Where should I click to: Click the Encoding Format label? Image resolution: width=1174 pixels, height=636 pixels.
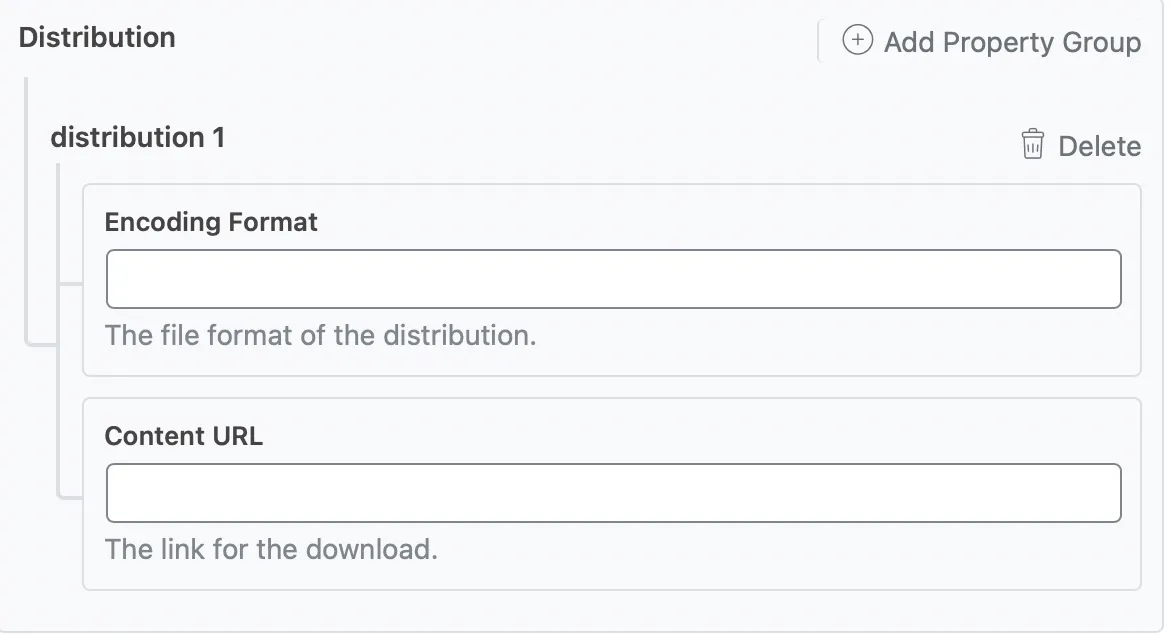(211, 221)
